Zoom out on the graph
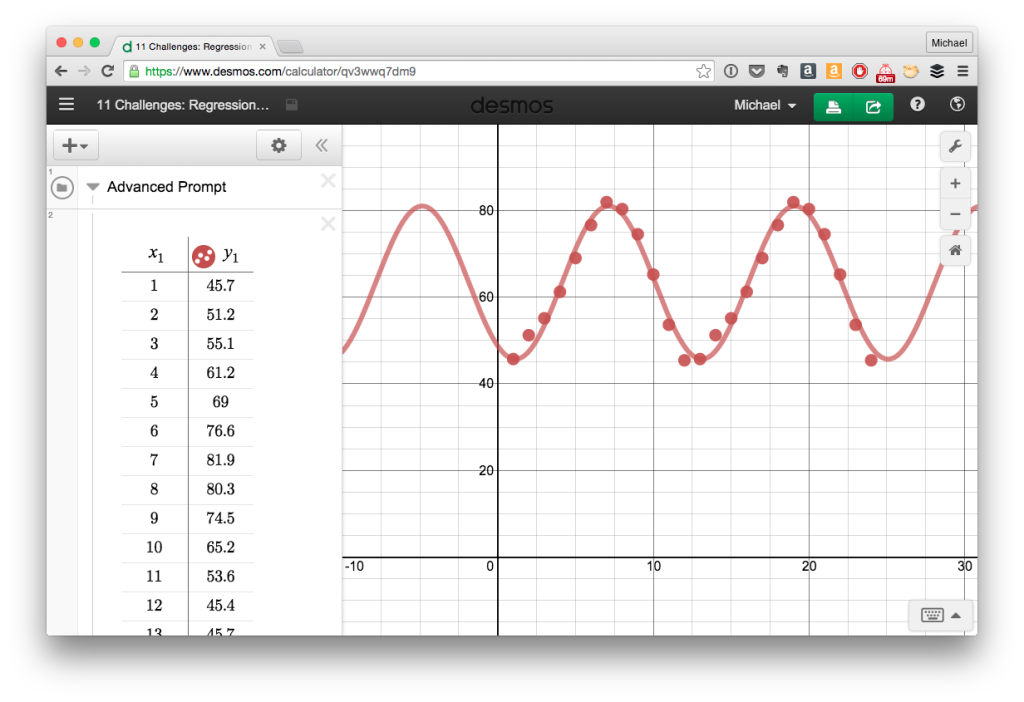This screenshot has width=1024, height=702. [955, 214]
